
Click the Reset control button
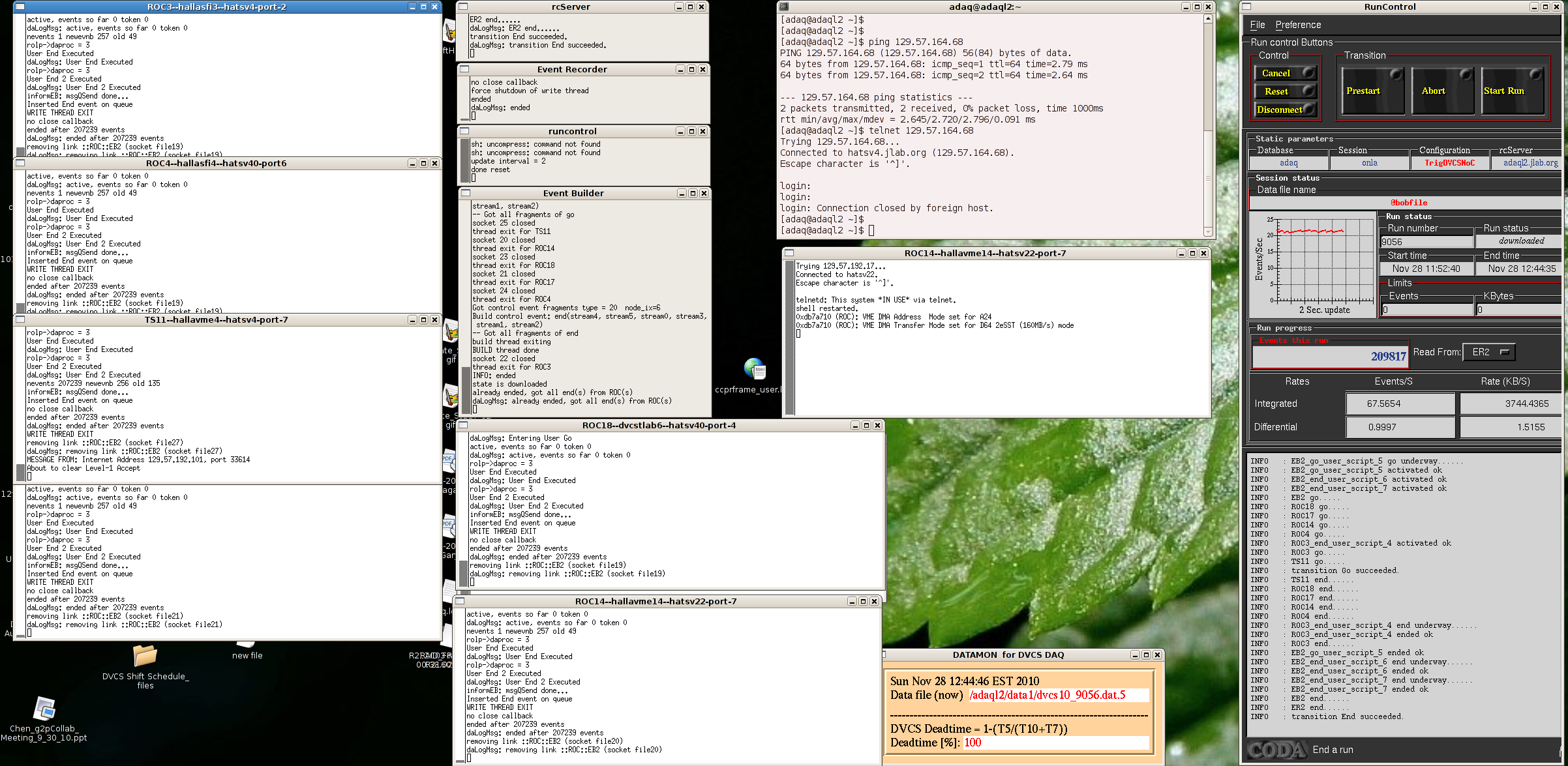coord(1286,91)
